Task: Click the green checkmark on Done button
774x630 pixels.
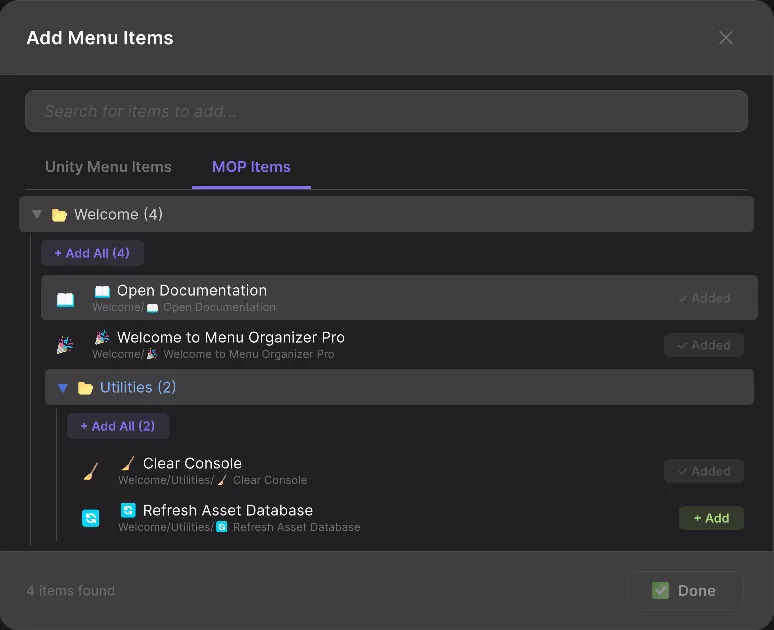Action: pyautogui.click(x=660, y=591)
